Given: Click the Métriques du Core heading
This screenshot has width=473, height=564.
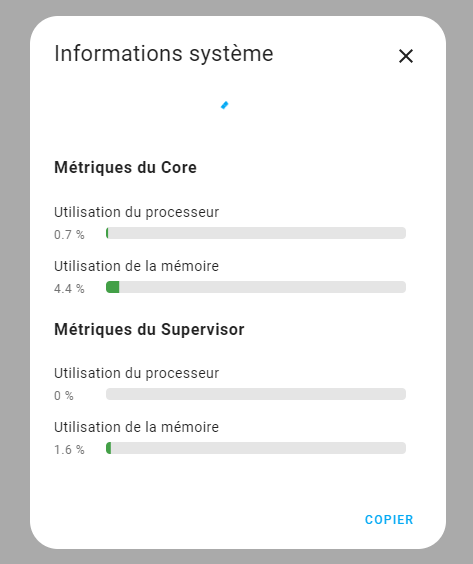Looking at the screenshot, I should (125, 168).
